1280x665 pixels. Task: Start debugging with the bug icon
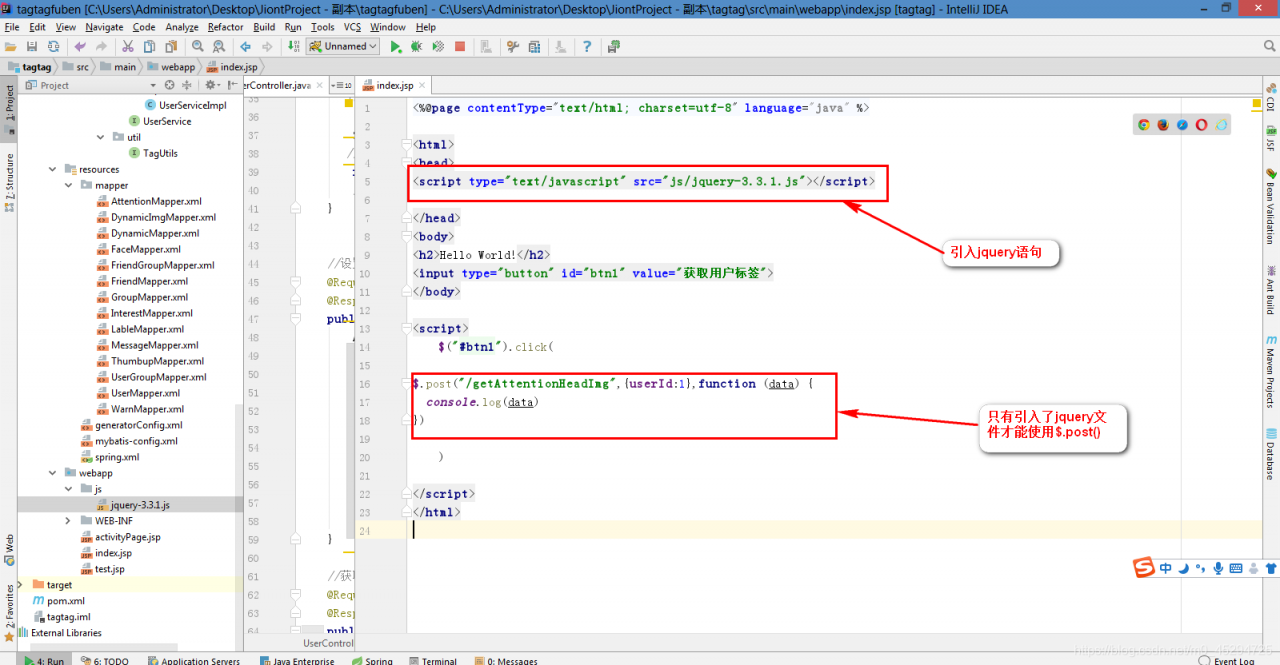coord(417,46)
